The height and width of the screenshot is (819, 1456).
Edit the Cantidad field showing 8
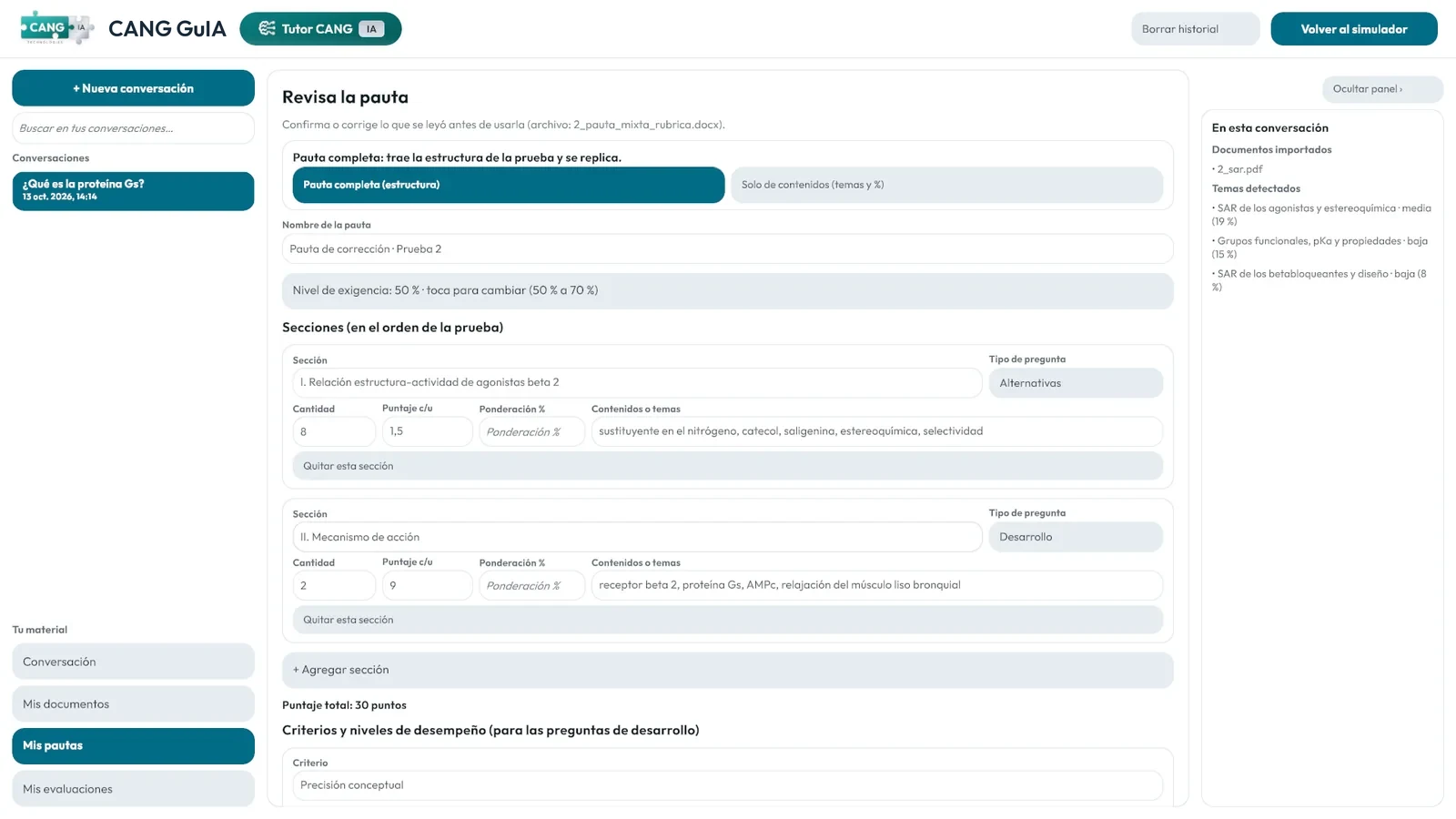pyautogui.click(x=334, y=431)
